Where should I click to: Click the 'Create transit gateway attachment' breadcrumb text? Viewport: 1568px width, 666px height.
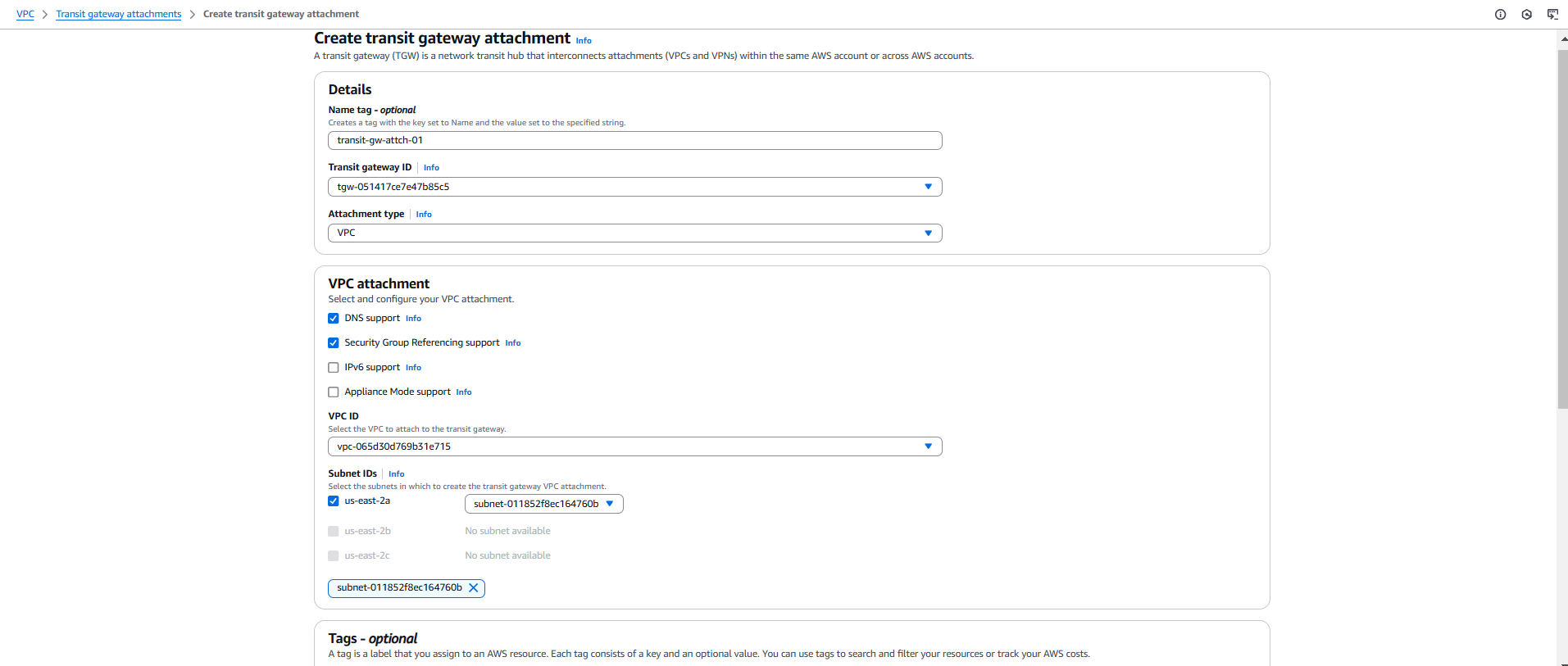coord(281,14)
